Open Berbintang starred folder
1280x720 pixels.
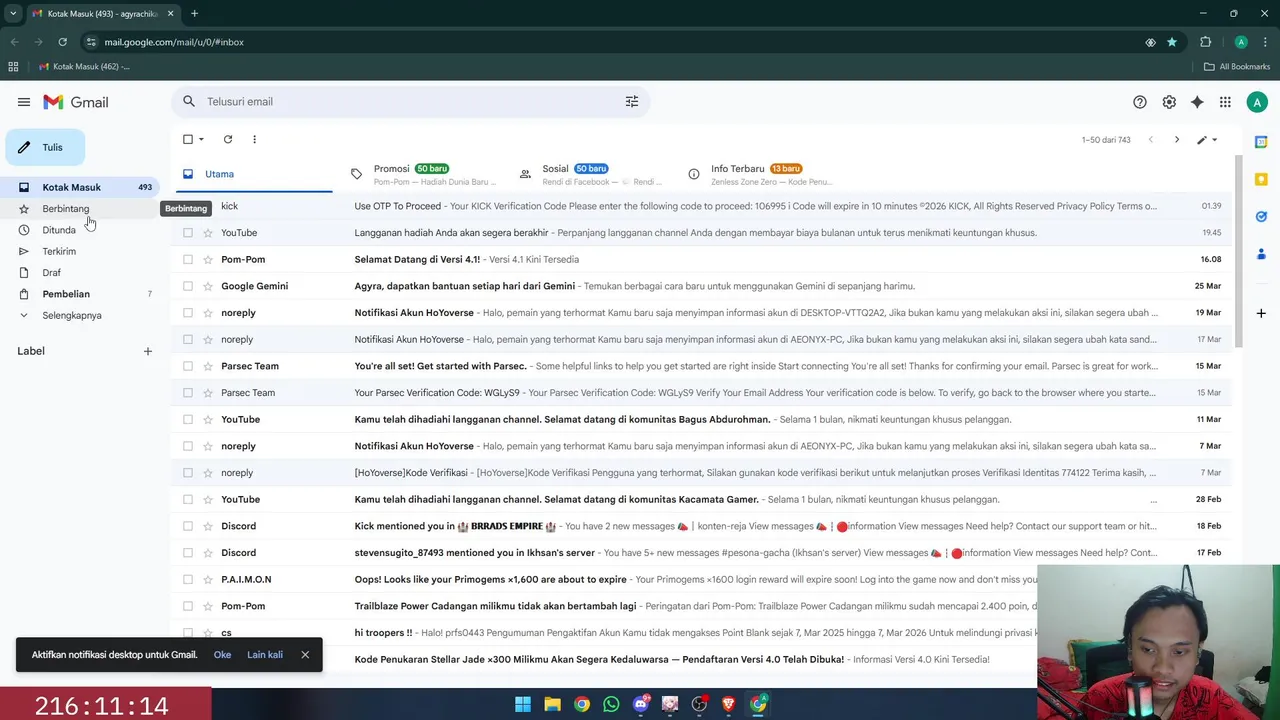click(x=82, y=208)
